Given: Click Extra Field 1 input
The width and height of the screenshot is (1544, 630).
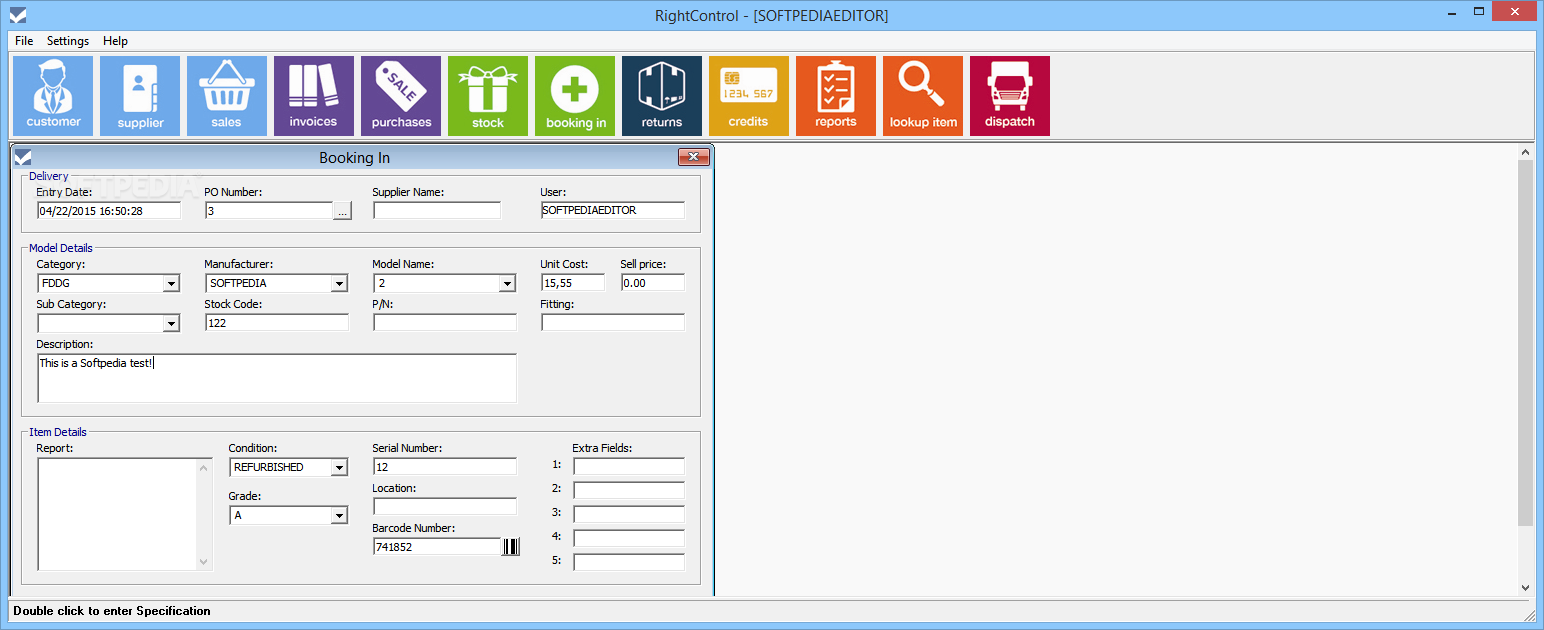Looking at the screenshot, I should [629, 467].
